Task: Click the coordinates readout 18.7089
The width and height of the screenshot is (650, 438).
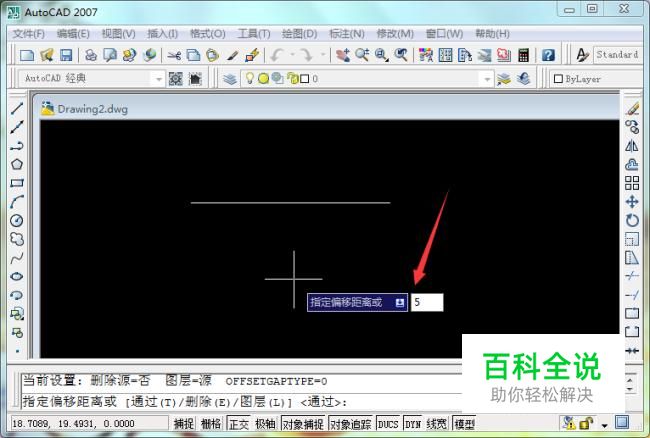Action: [x=73, y=423]
